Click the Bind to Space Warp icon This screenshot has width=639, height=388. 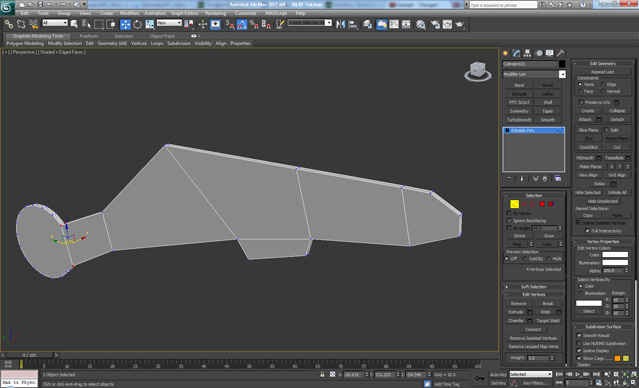click(33, 24)
